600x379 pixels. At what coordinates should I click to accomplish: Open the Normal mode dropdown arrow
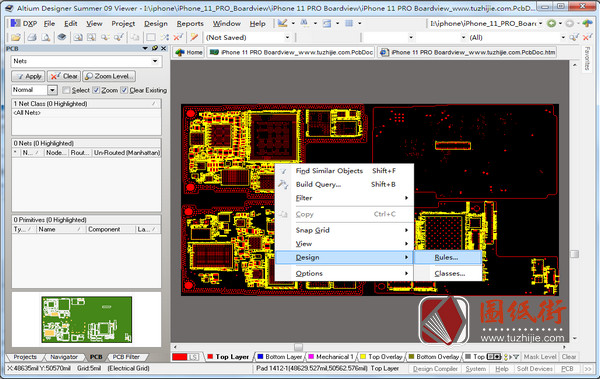pos(52,90)
